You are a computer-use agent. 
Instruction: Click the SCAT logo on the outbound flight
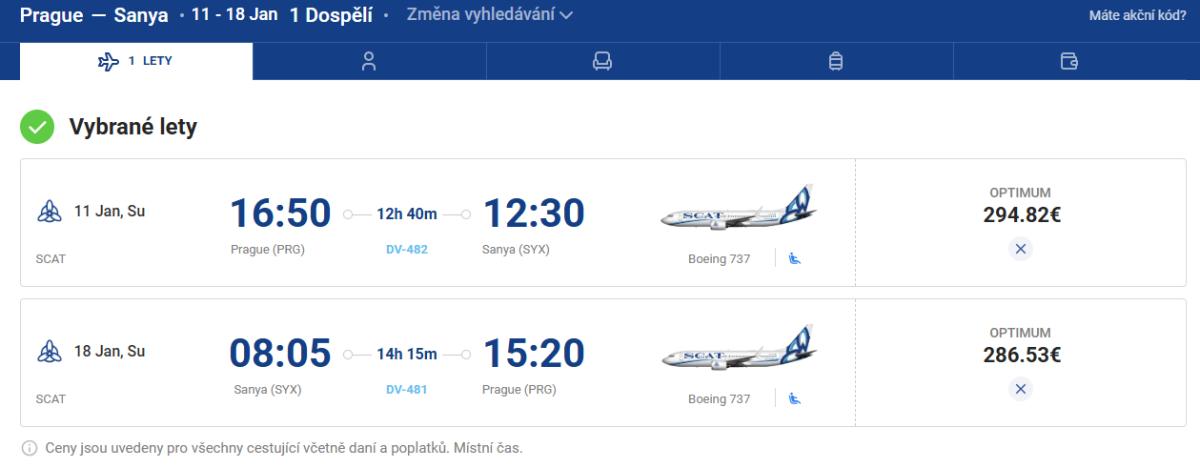(x=48, y=211)
